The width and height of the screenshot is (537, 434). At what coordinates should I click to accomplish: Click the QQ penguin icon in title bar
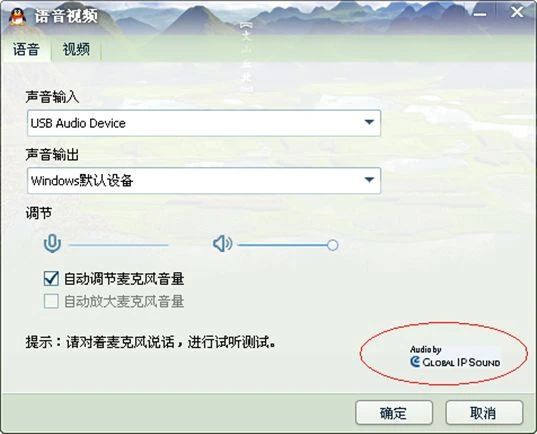[x=17, y=16]
